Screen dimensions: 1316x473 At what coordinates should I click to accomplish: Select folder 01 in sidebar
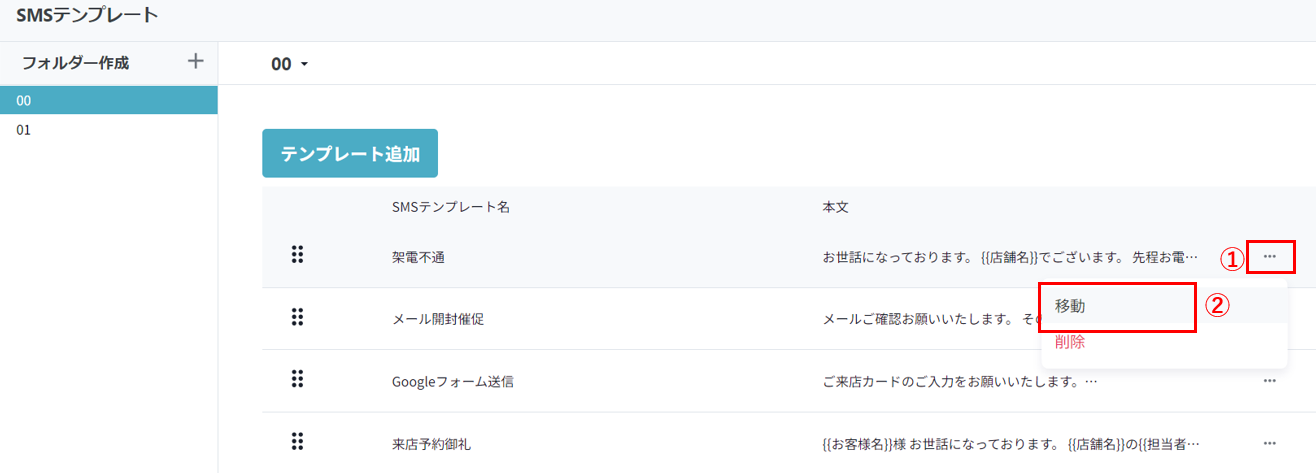[x=109, y=129]
